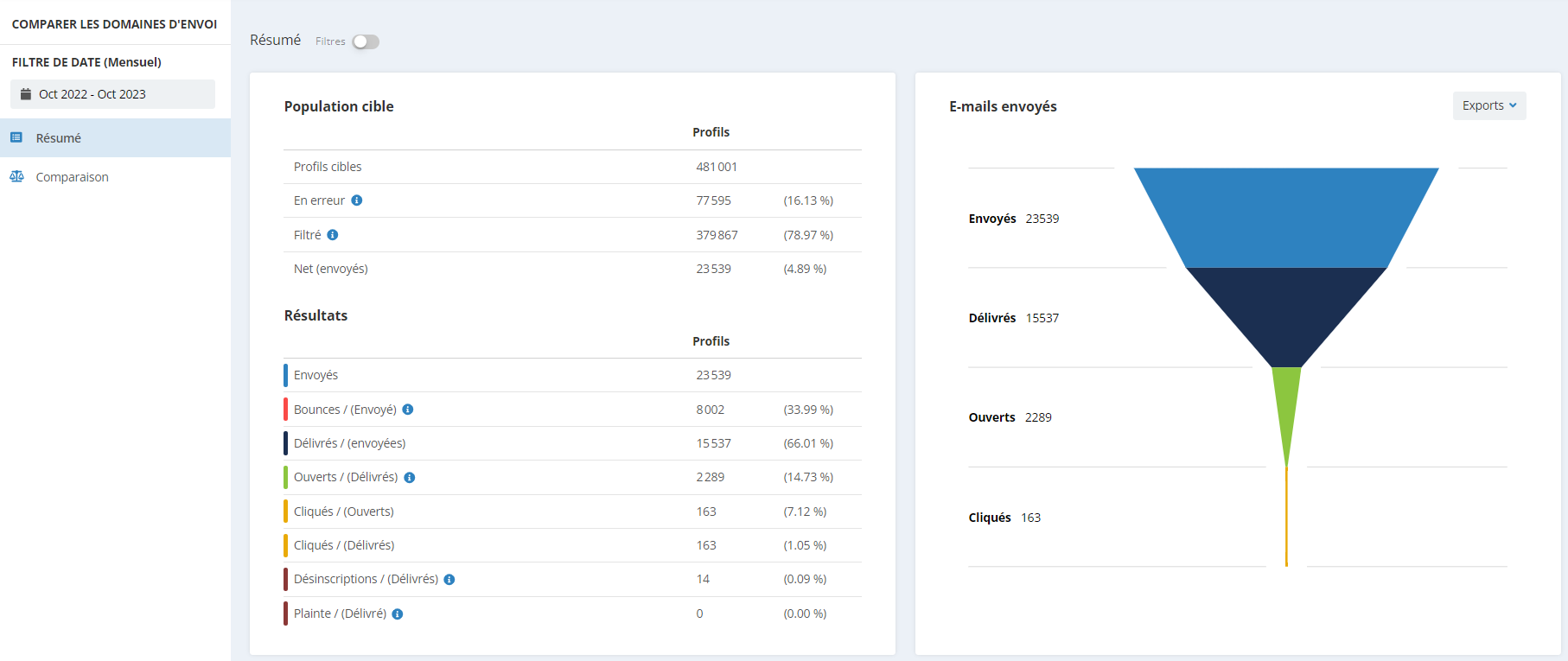Click the percentage (33.99 %)

coord(808,410)
